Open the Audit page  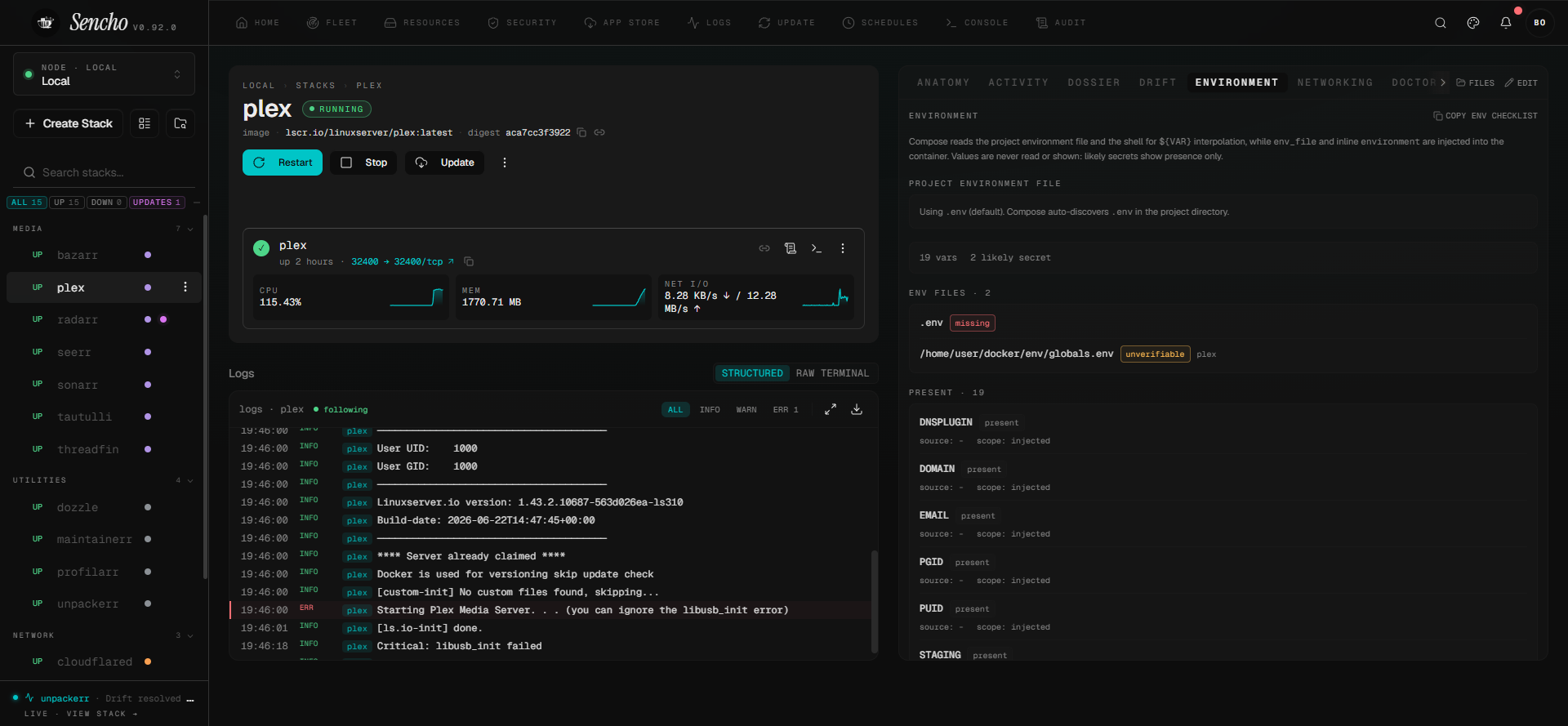[x=1061, y=23]
